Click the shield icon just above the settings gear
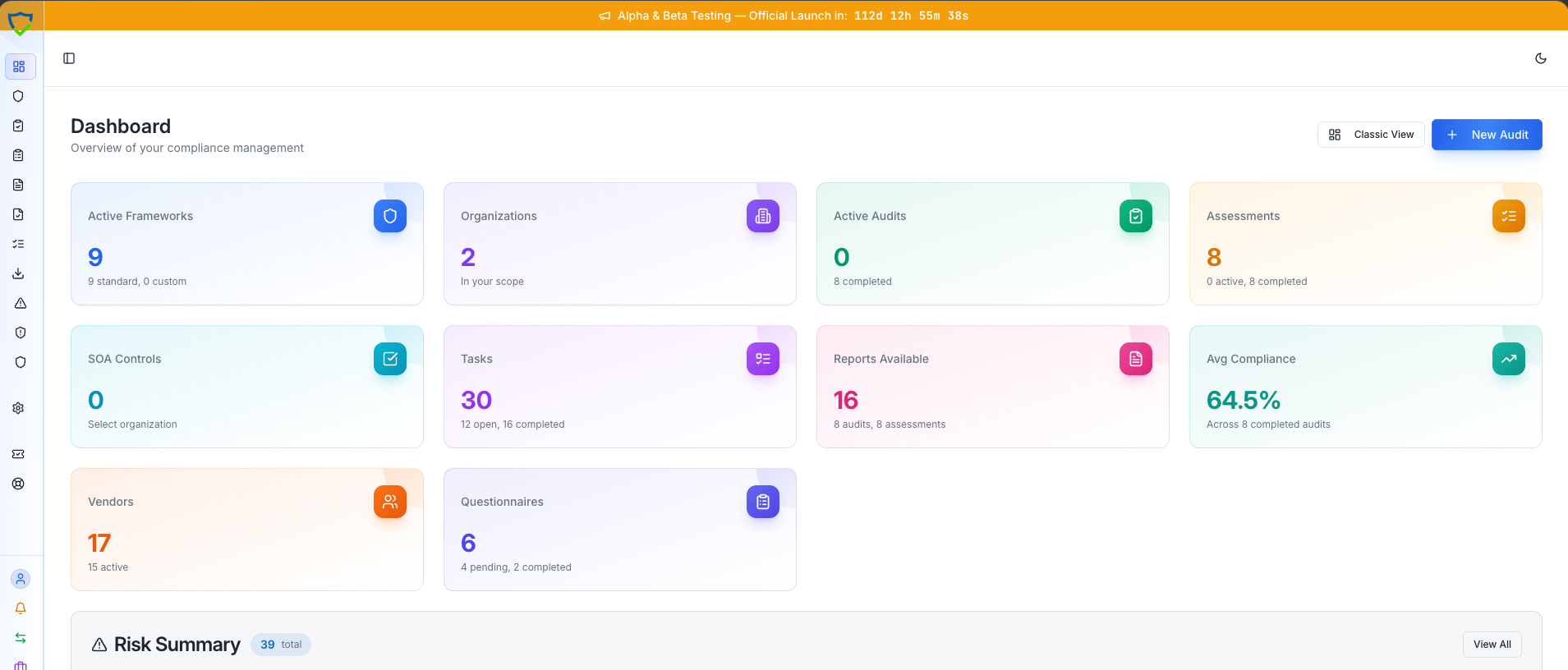 [21, 362]
